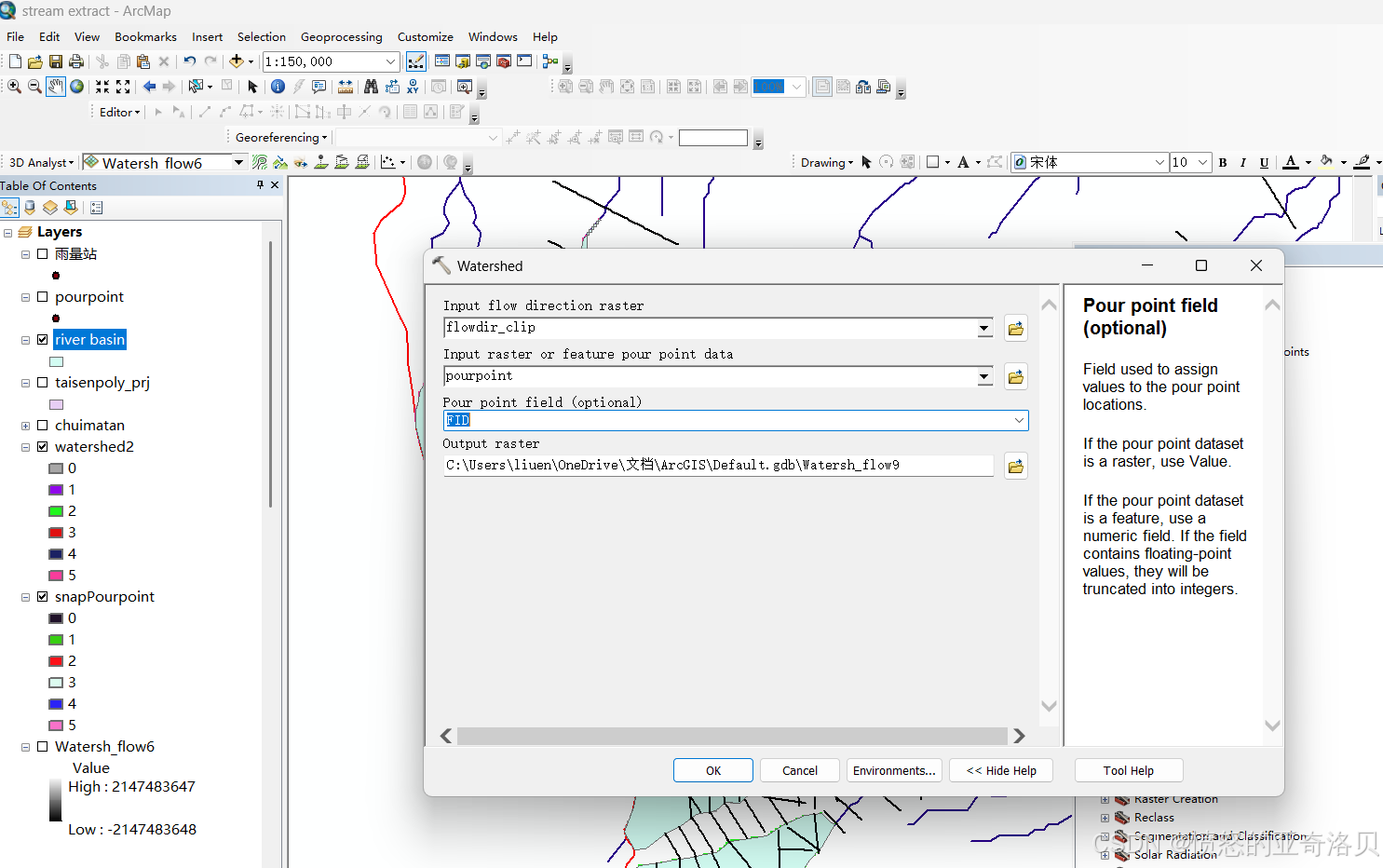Open the Pour point field dropdown
1383x868 pixels.
1019,420
